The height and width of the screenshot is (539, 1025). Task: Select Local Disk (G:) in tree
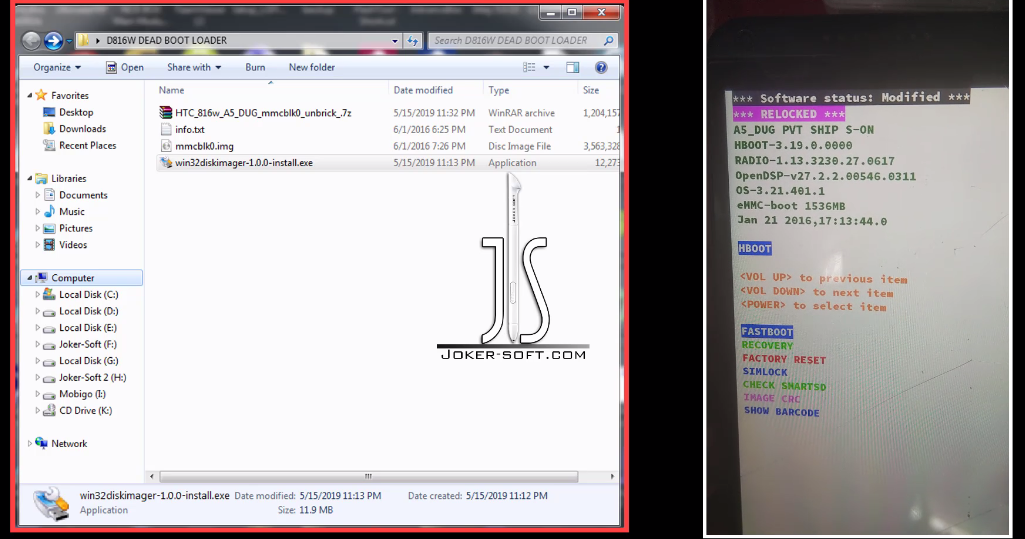click(89, 361)
